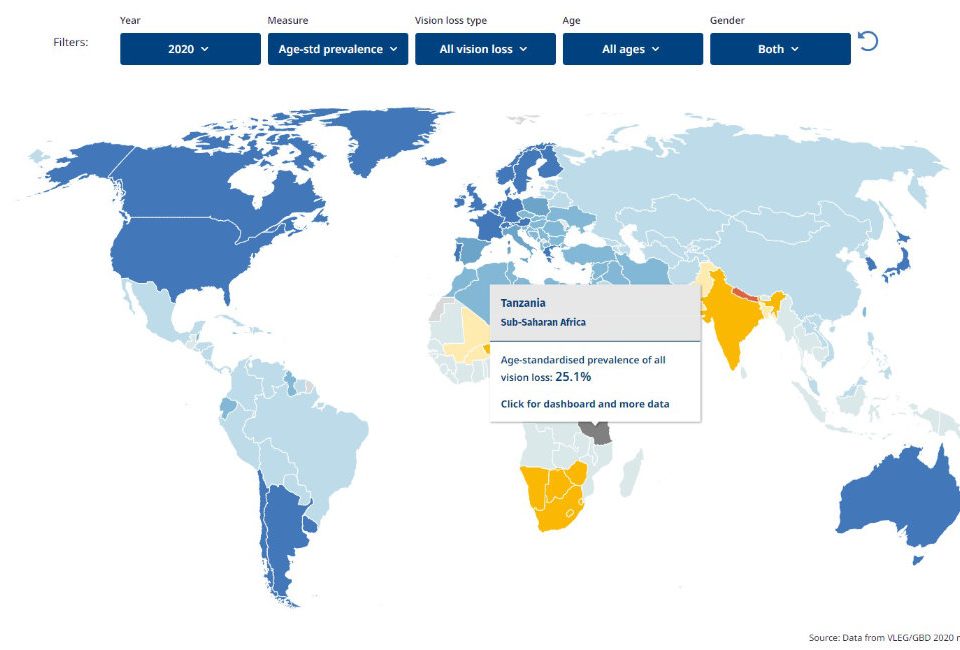Screen dimensions: 960x650
Task: Select Madagascar island on the map
Action: coord(631,473)
